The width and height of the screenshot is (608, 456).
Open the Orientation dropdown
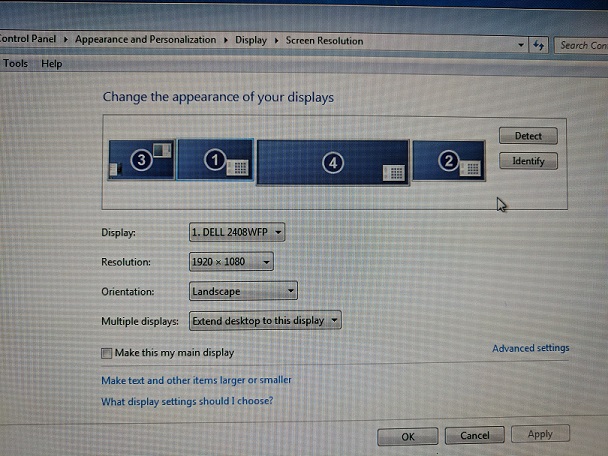243,291
